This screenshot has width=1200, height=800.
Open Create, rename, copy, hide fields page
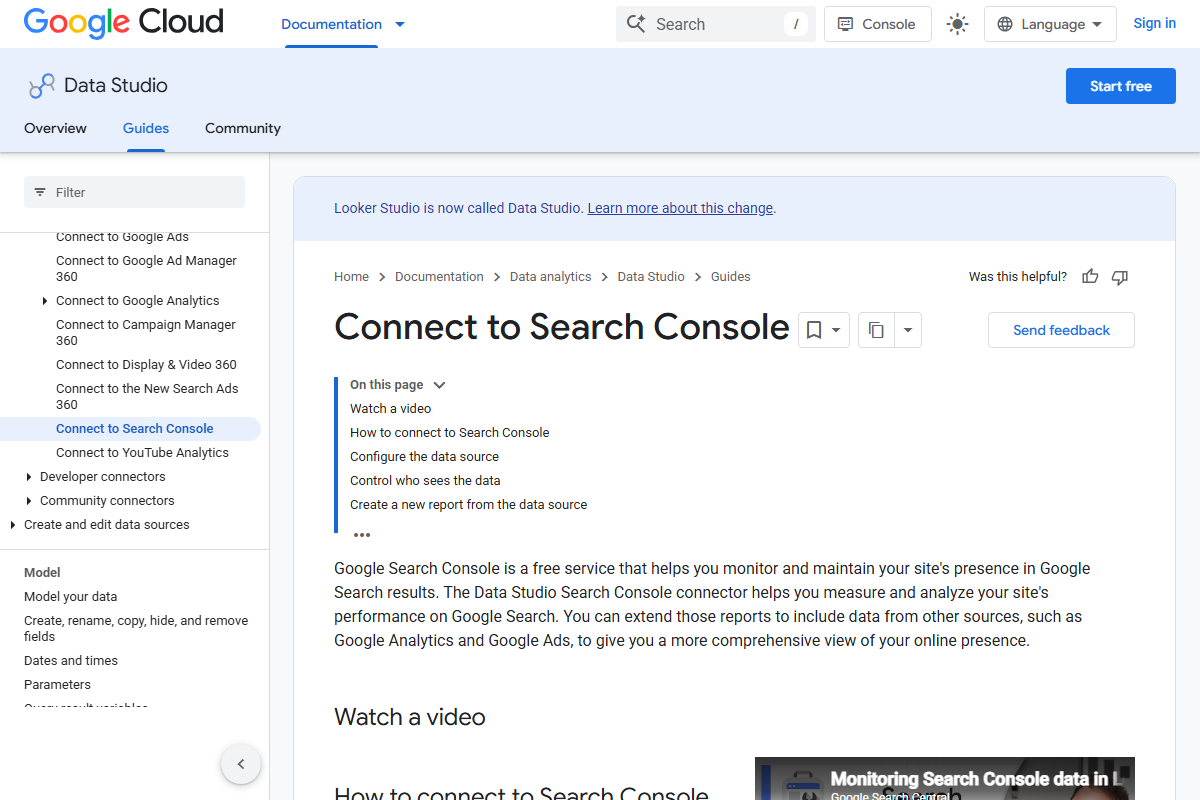[136, 629]
